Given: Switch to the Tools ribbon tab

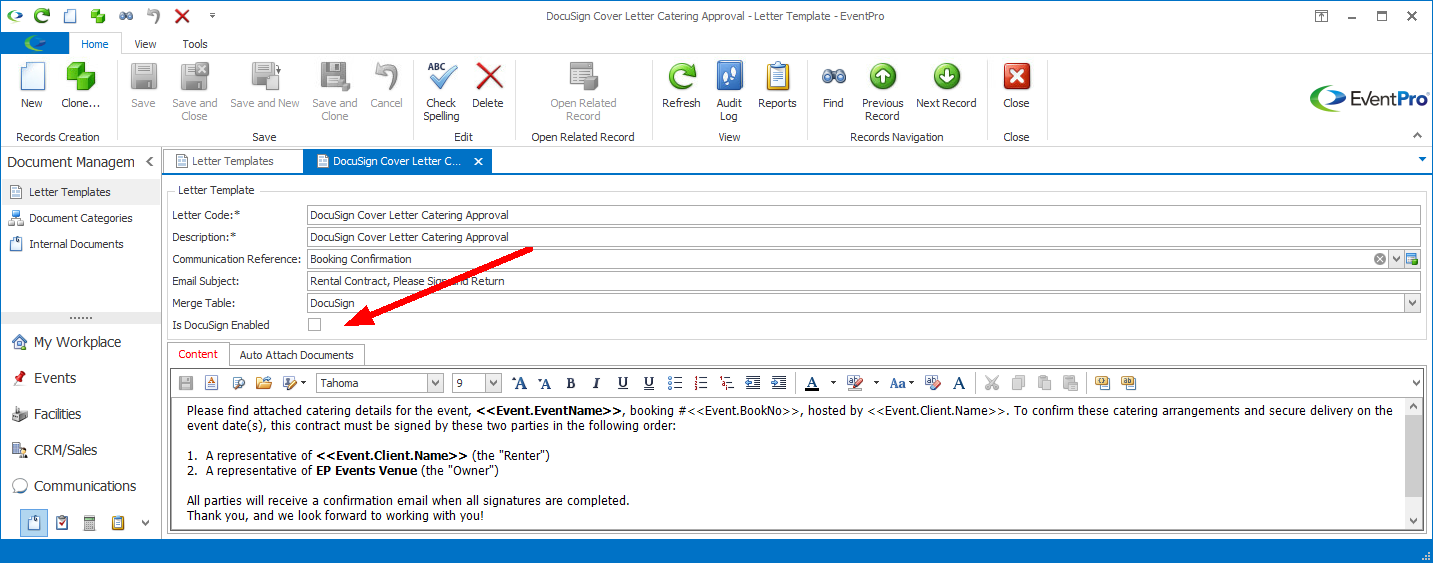Looking at the screenshot, I should tap(195, 44).
